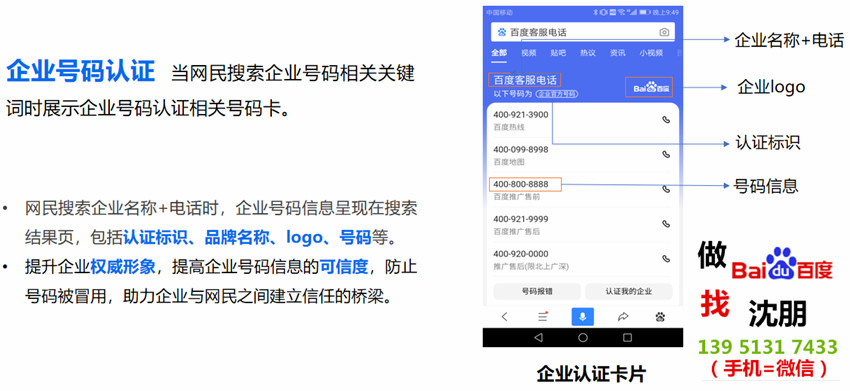Go back using the bottom left chevron
The height and width of the screenshot is (391, 850).
[x=505, y=317]
